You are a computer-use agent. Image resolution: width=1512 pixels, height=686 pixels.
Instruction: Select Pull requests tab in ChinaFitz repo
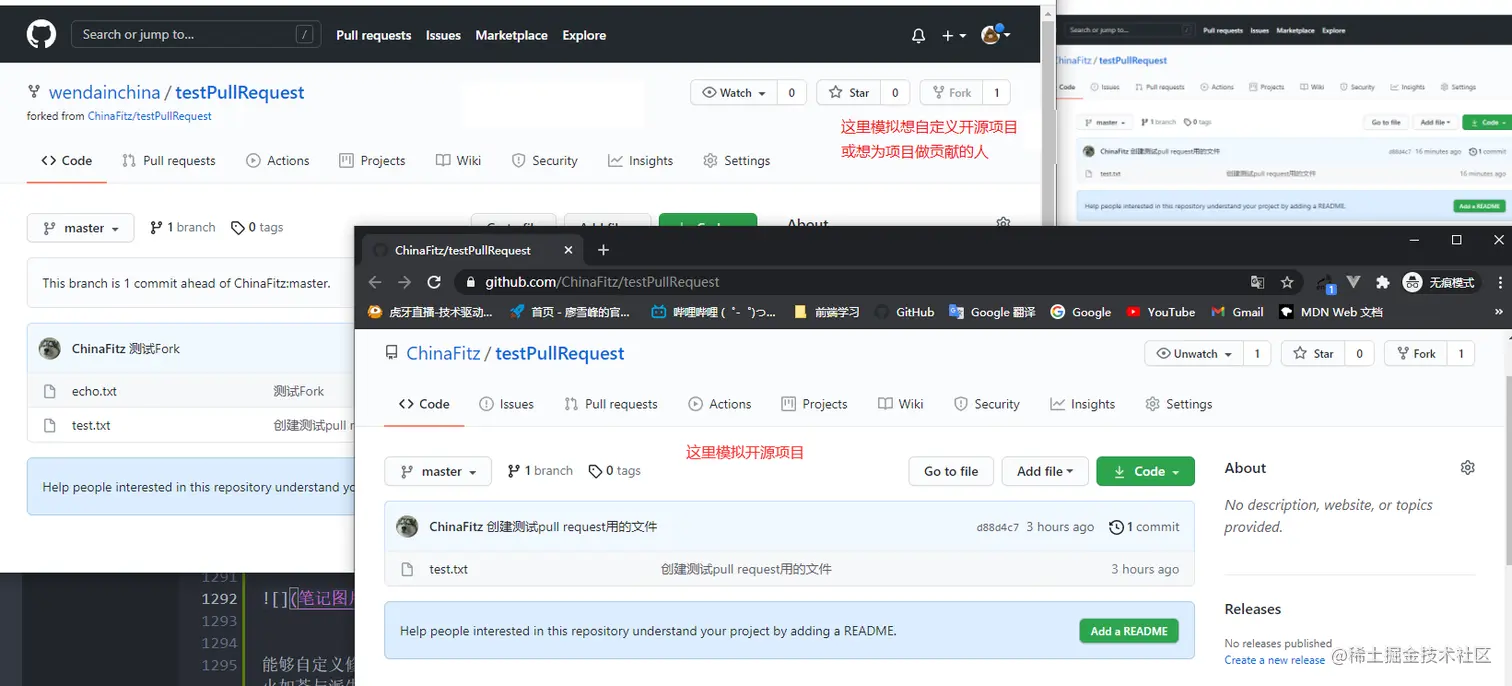[611, 404]
